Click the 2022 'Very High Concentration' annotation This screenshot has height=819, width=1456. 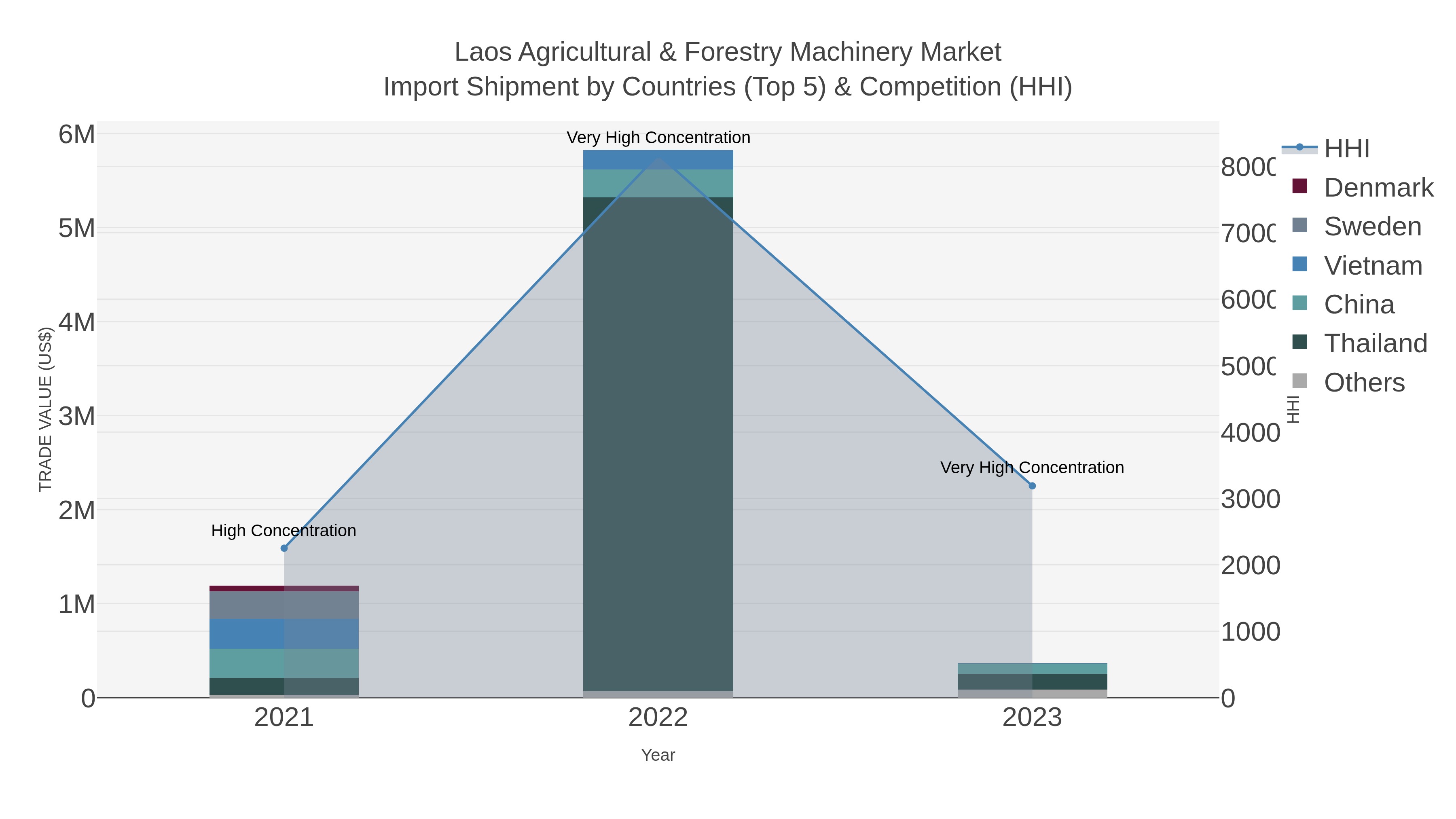(658, 138)
